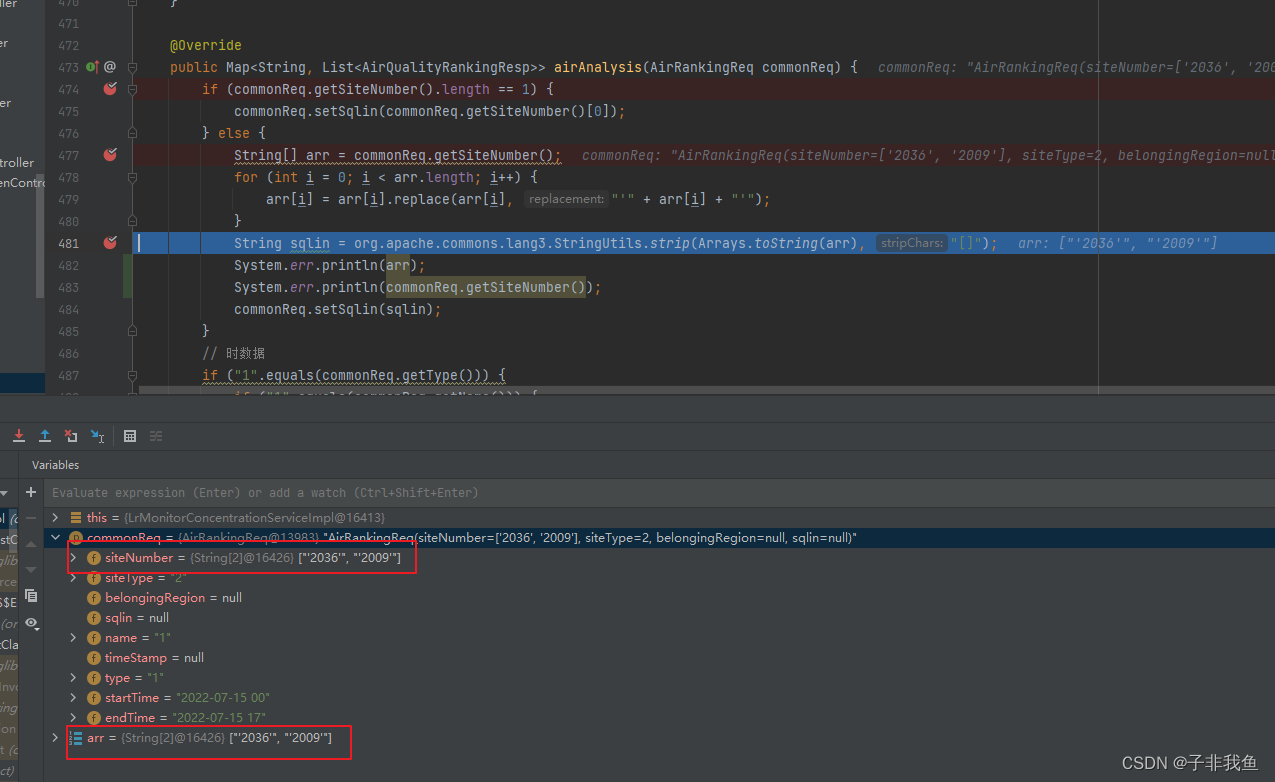
Task: Click the field icon next to belongingRegion
Action: point(94,598)
